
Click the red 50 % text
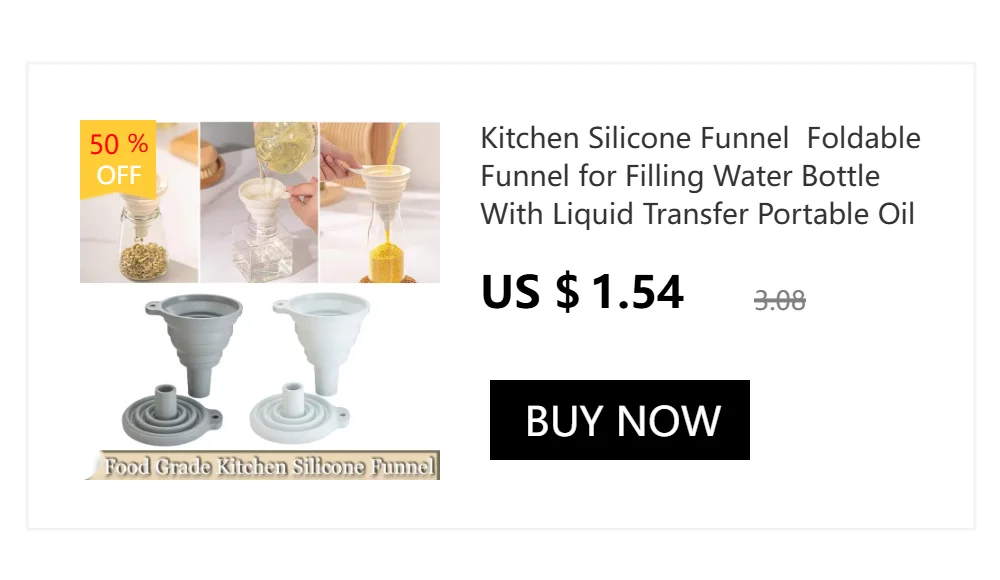click(119, 144)
